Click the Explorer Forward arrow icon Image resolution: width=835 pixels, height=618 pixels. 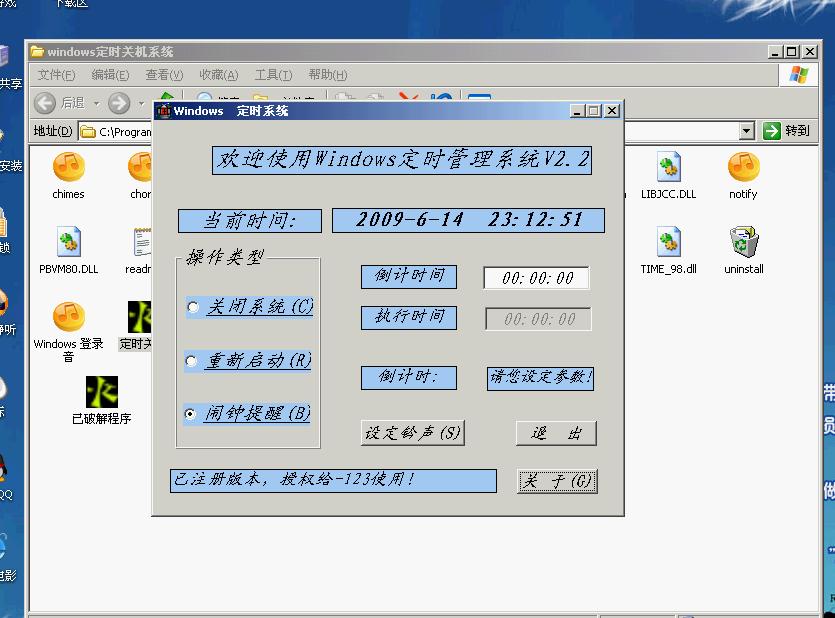[119, 103]
